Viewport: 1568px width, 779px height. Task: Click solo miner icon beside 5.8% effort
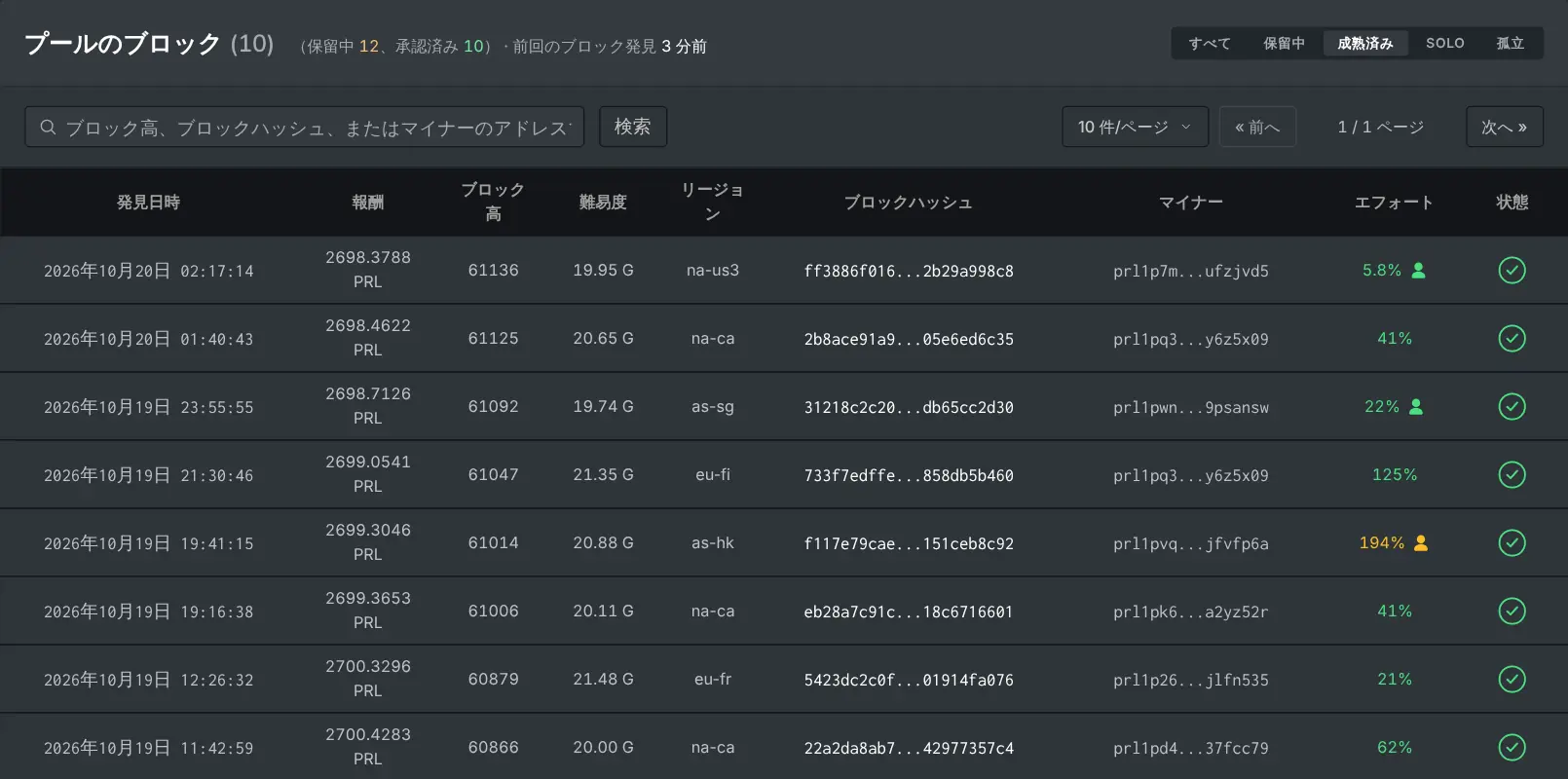[1418, 271]
